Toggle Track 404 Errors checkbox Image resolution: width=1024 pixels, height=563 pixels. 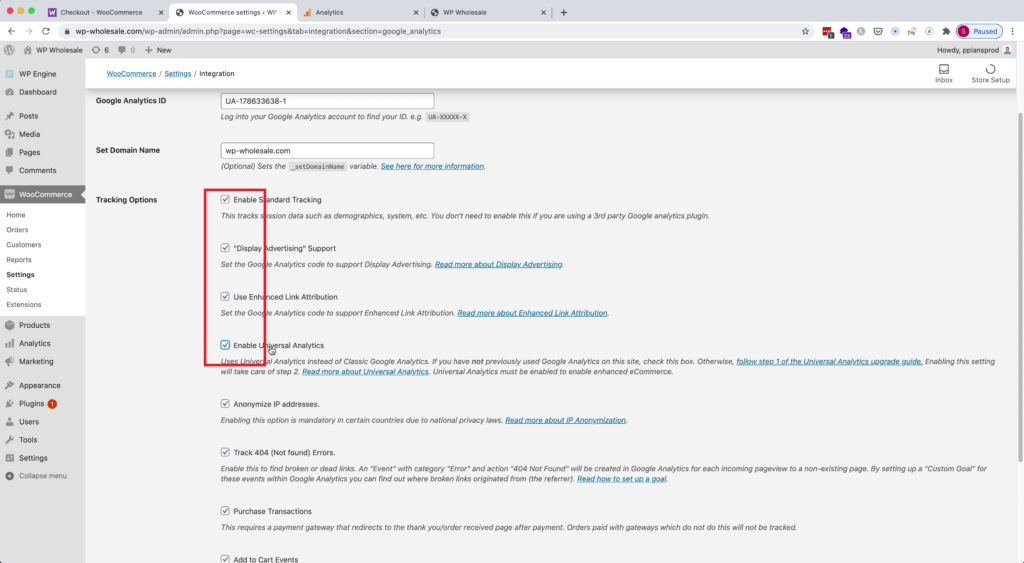click(x=225, y=452)
